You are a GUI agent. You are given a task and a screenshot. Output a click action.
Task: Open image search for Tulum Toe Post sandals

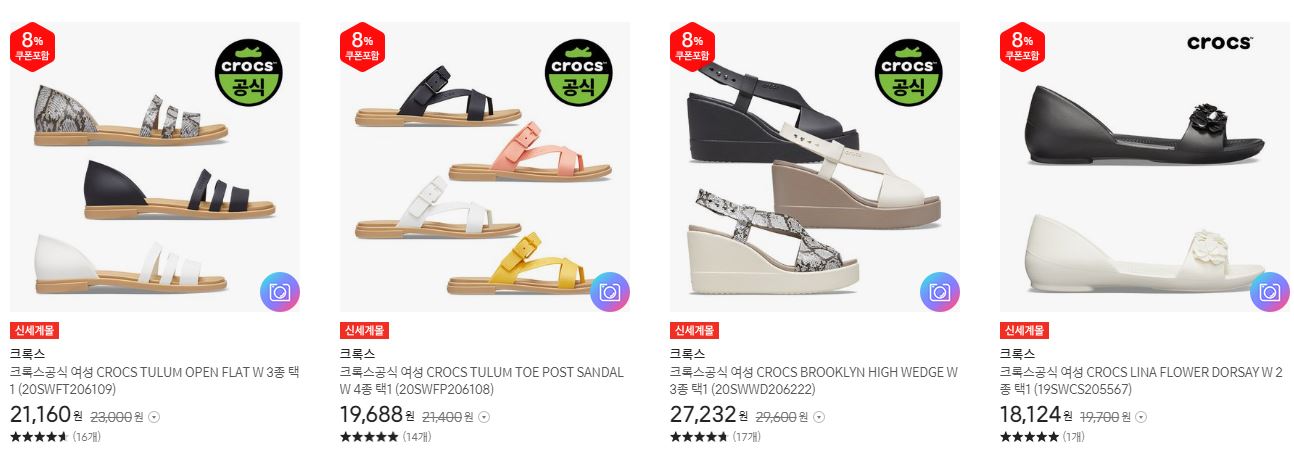tap(610, 292)
